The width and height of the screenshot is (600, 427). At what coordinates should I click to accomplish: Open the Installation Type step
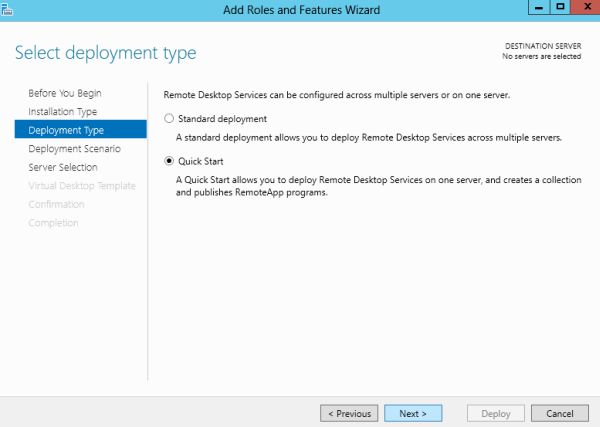tap(63, 111)
